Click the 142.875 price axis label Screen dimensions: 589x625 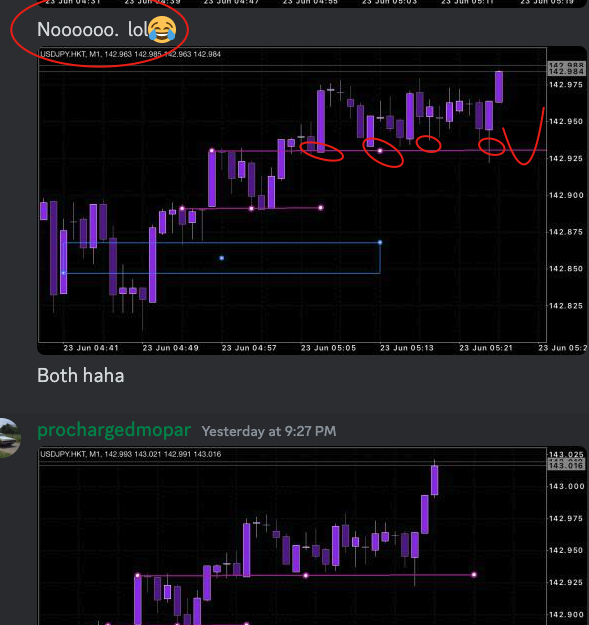click(566, 232)
